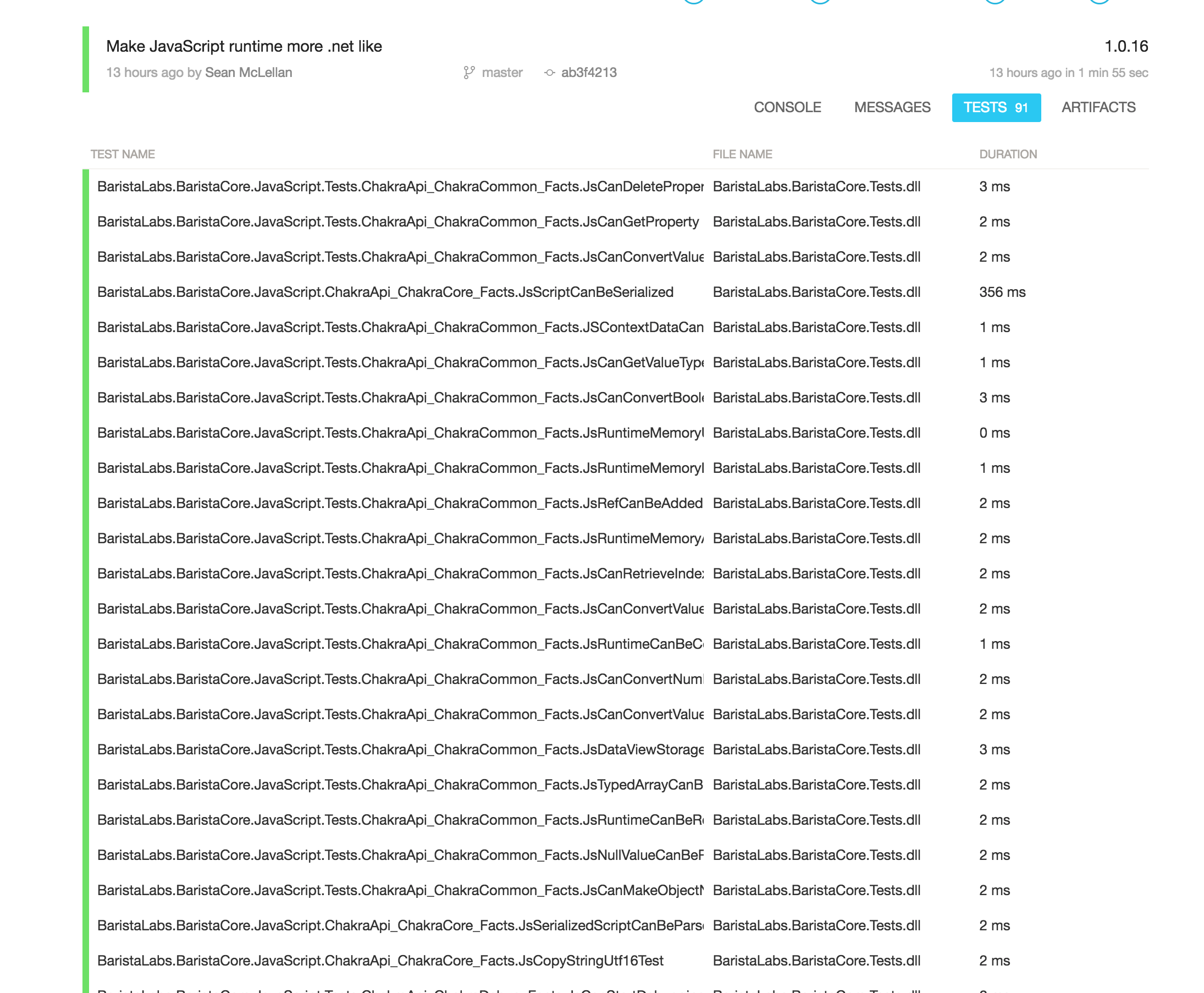Open the MESSAGES tab

click(891, 108)
